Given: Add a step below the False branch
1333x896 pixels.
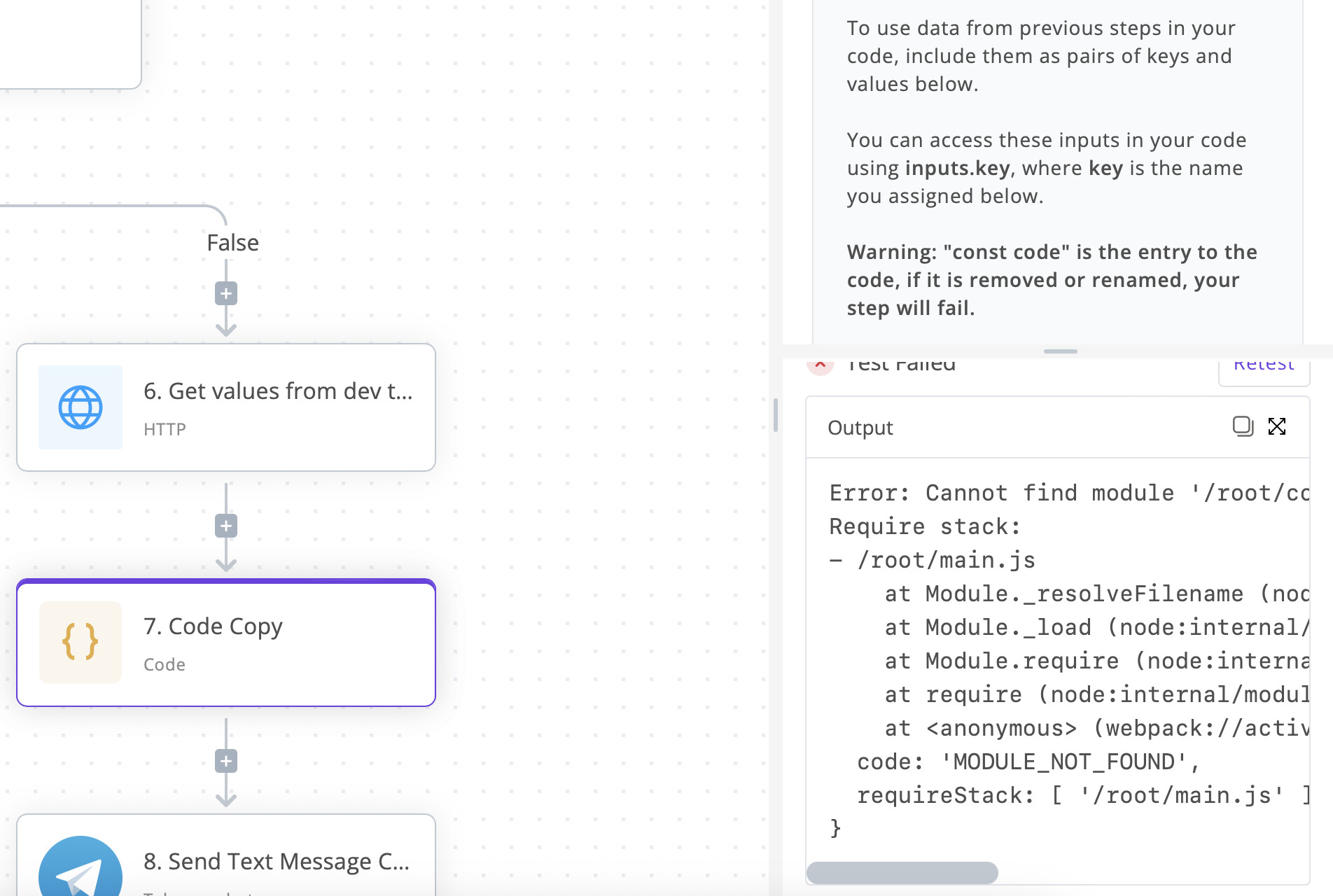Looking at the screenshot, I should coord(225,294).
